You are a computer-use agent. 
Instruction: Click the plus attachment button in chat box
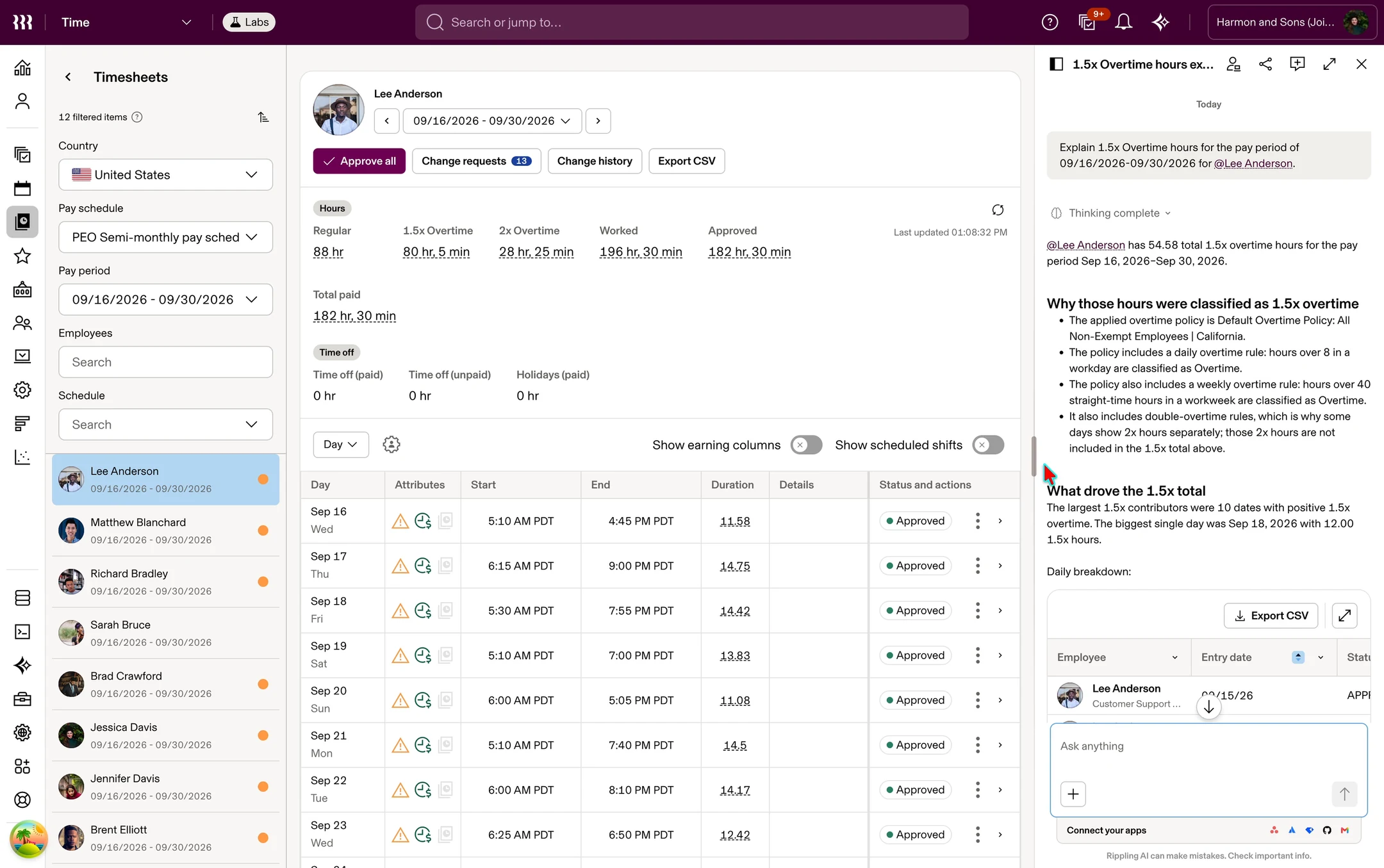pyautogui.click(x=1073, y=794)
